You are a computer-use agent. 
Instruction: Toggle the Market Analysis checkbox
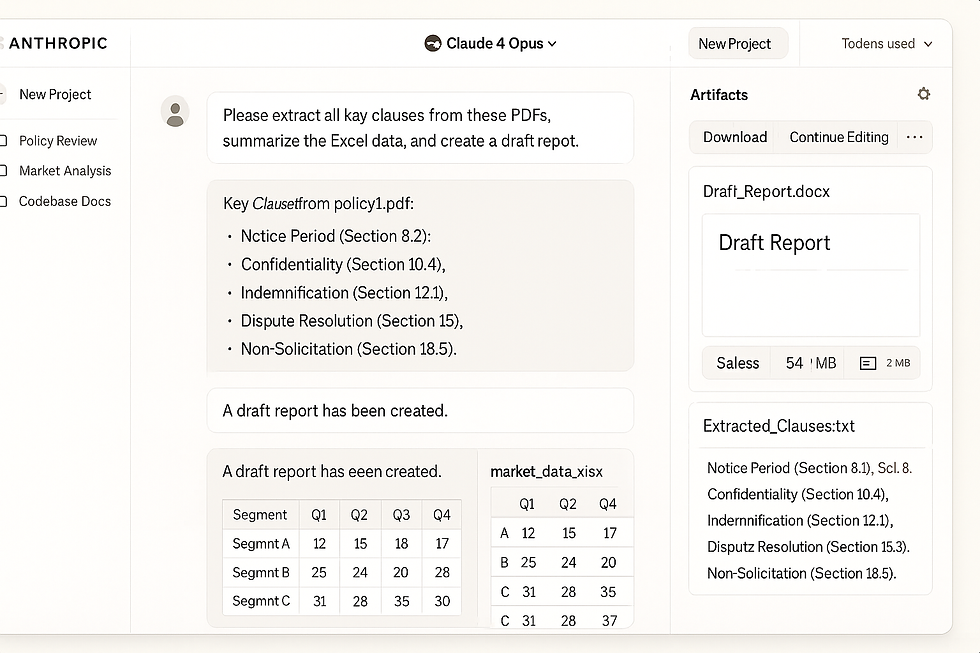[x=3, y=171]
